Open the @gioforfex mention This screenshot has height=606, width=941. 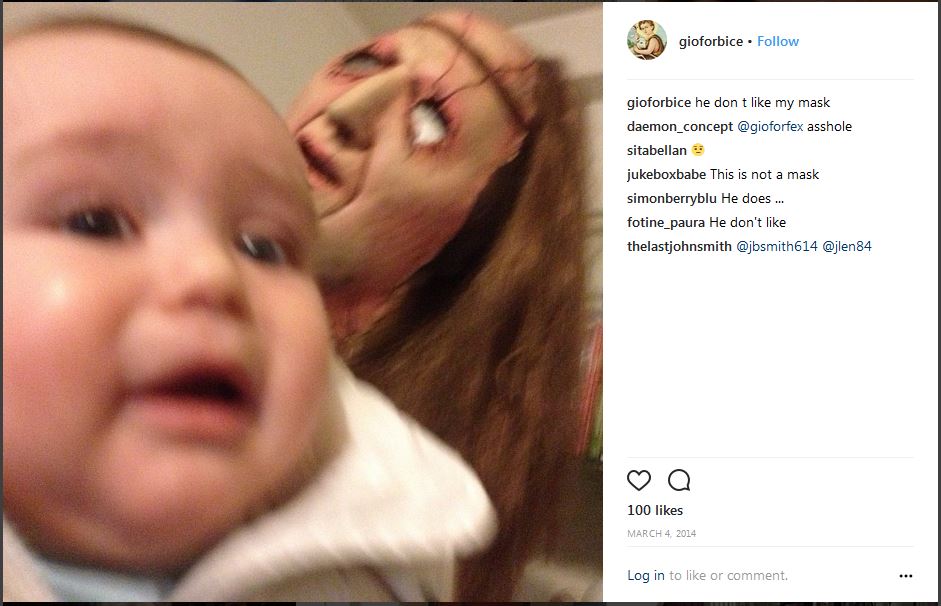point(770,127)
